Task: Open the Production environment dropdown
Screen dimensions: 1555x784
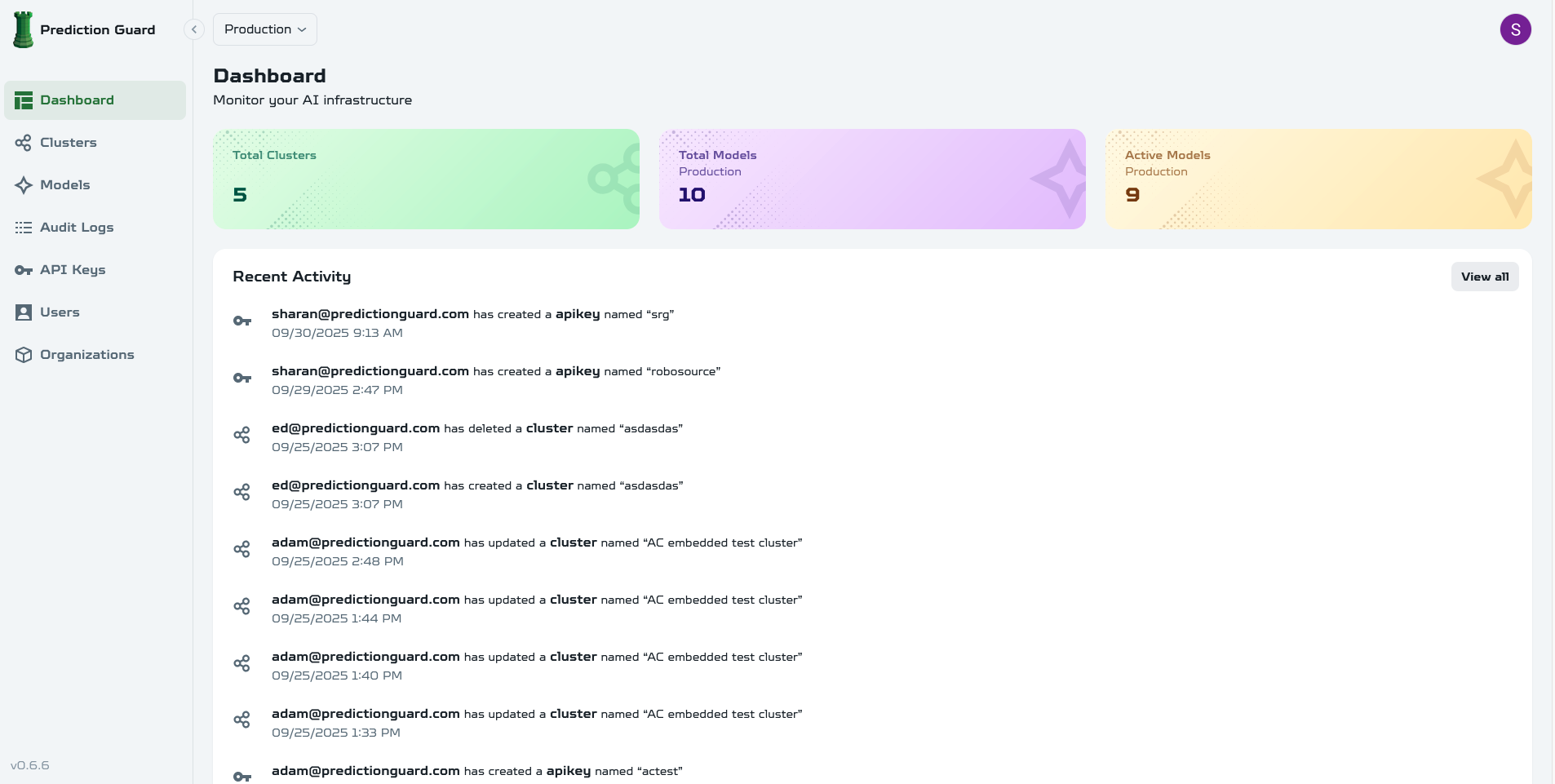Action: point(265,29)
